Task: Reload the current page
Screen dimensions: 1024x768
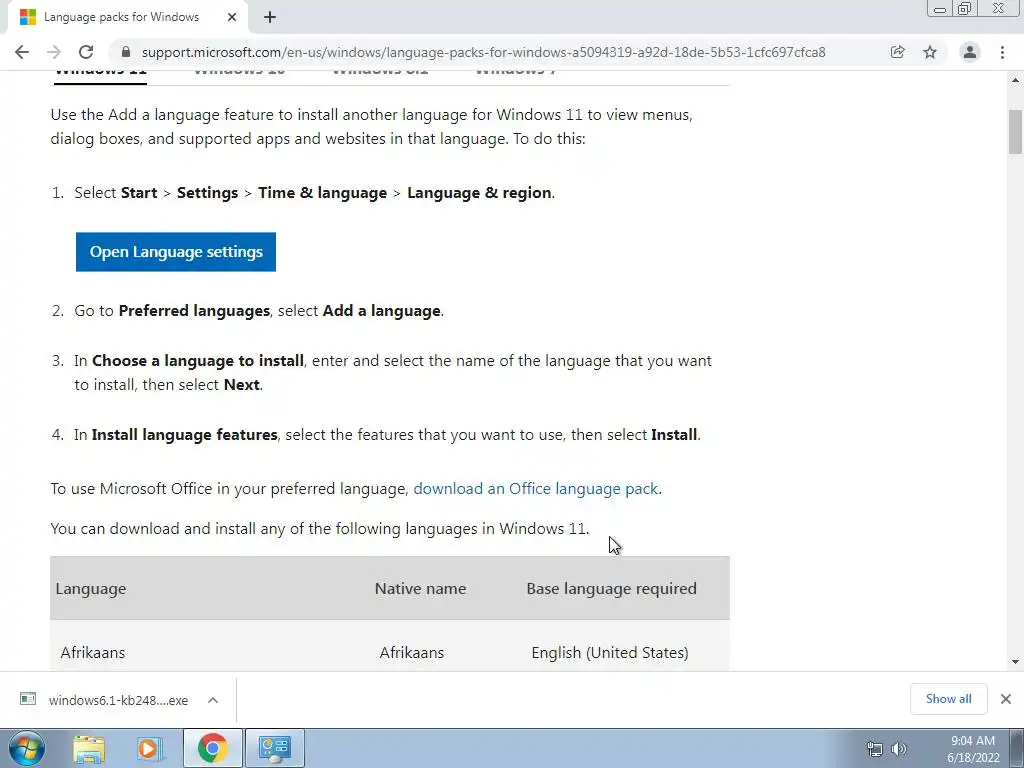Action: tap(86, 52)
